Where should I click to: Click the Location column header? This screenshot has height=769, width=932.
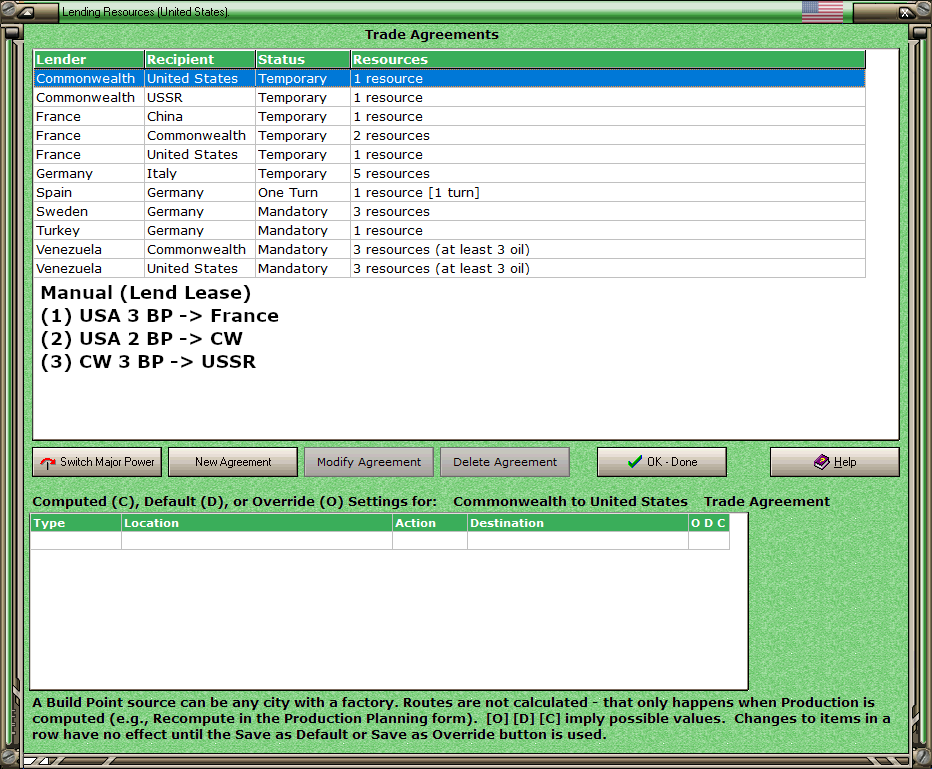coord(257,523)
